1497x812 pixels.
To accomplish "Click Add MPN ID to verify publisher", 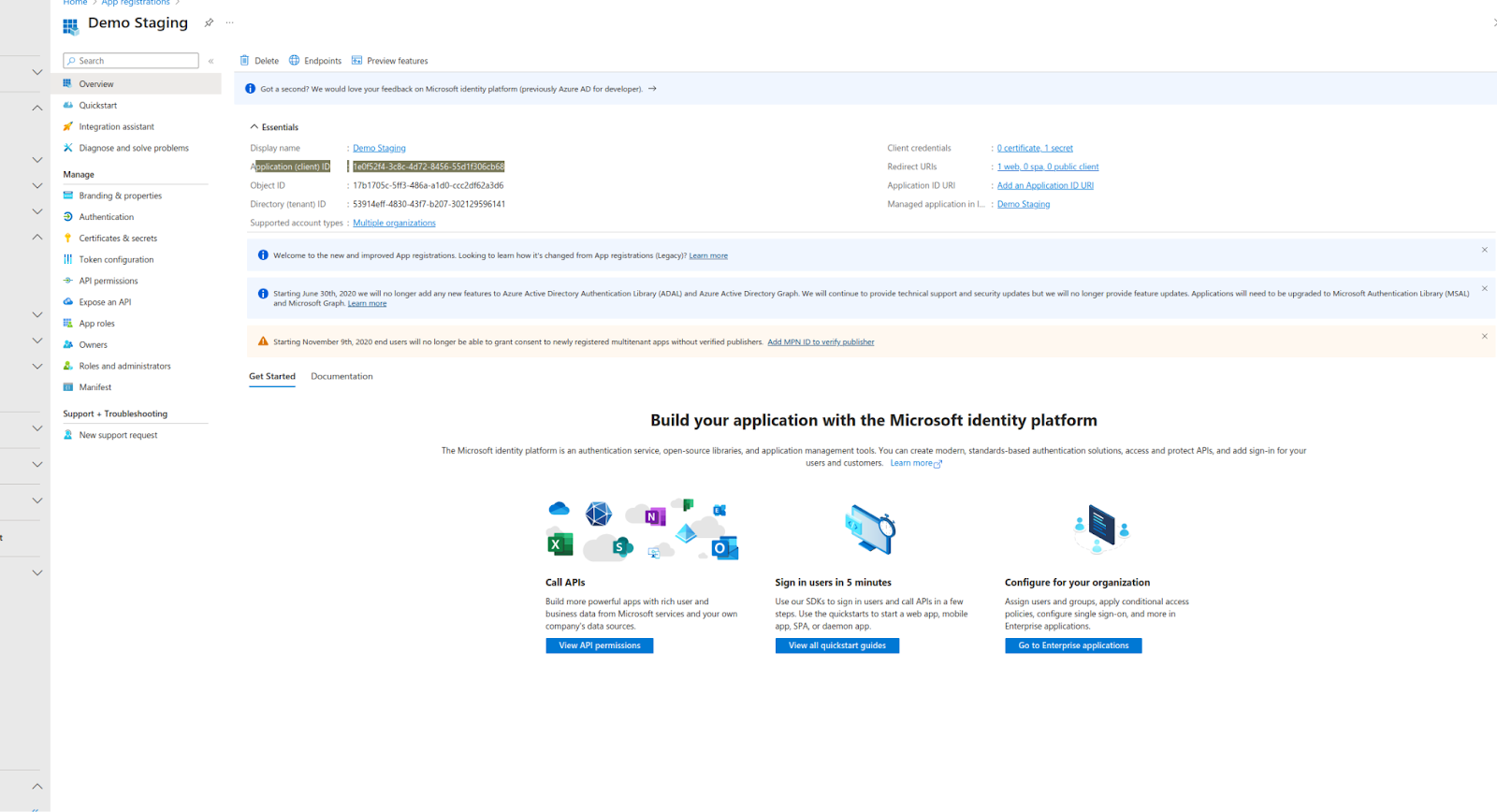I will coord(821,342).
